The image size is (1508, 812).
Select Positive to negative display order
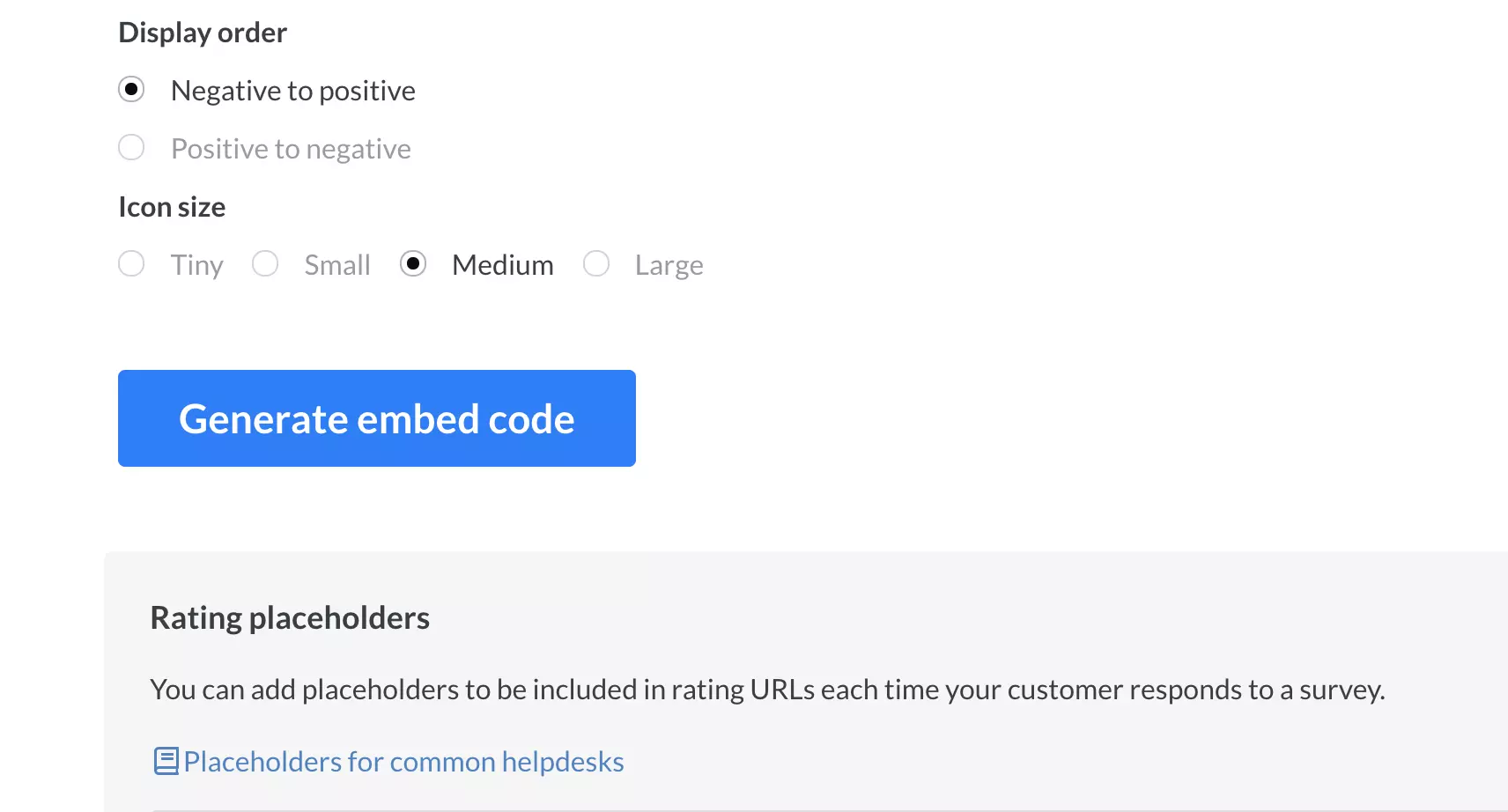pos(131,147)
